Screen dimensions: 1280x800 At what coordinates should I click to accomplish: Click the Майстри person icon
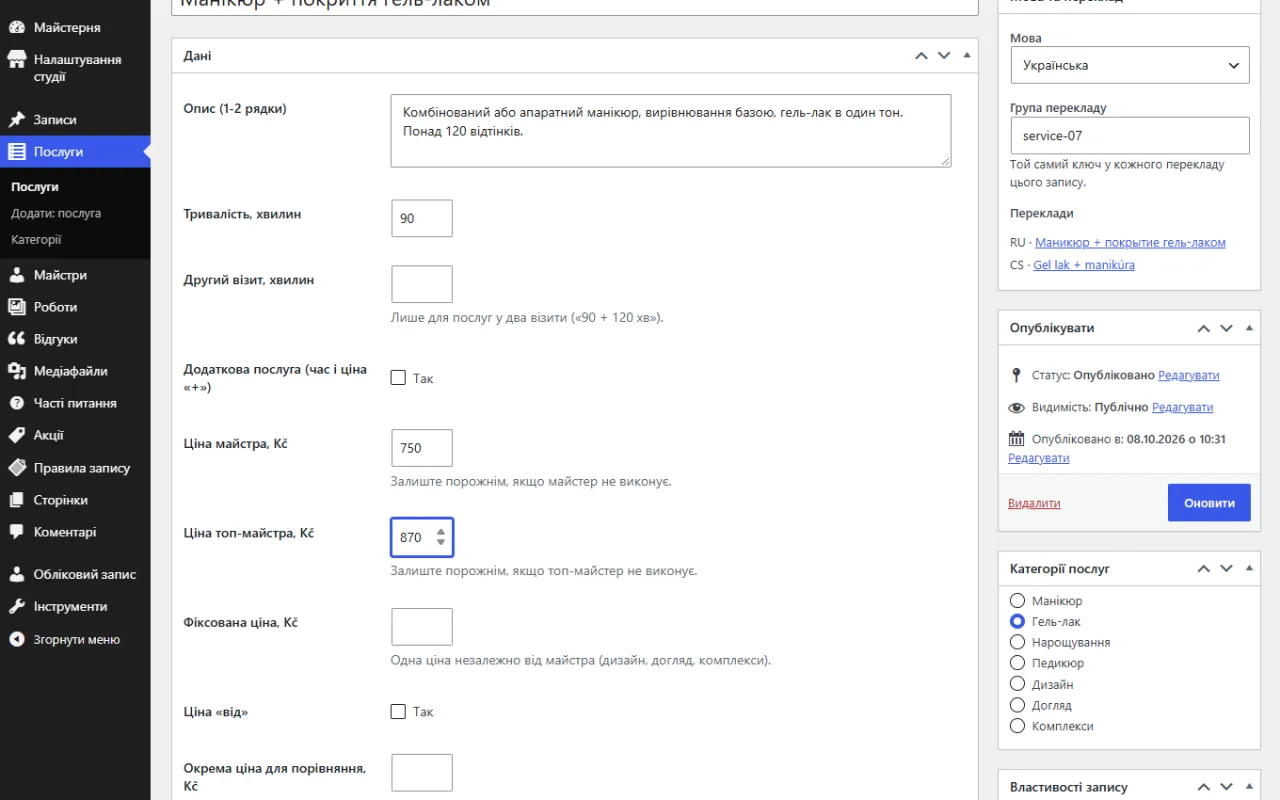click(17, 275)
